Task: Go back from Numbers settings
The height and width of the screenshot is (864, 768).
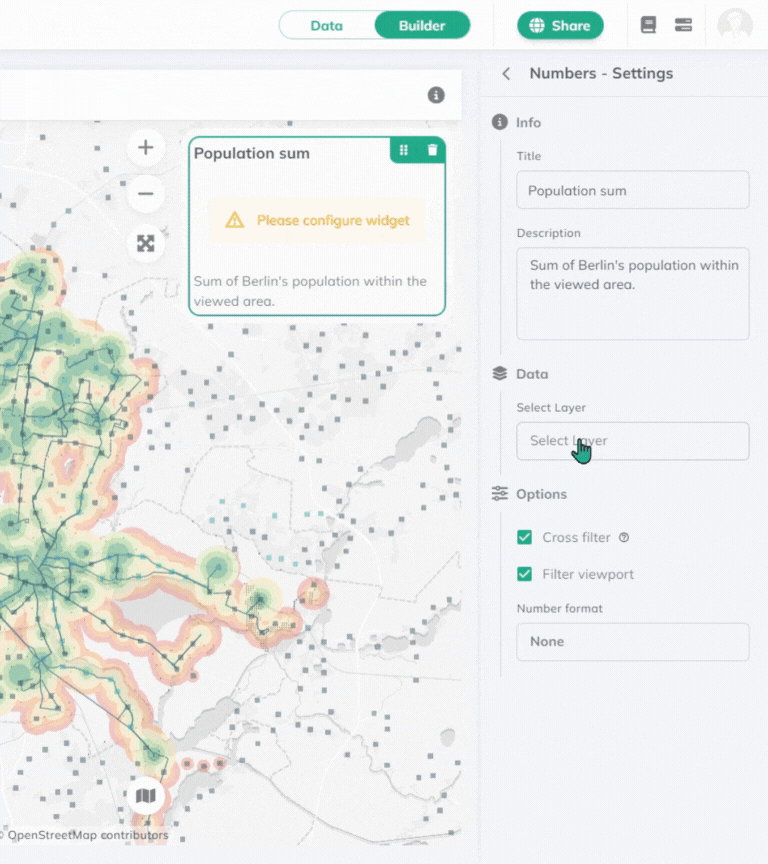Action: pyautogui.click(x=506, y=73)
